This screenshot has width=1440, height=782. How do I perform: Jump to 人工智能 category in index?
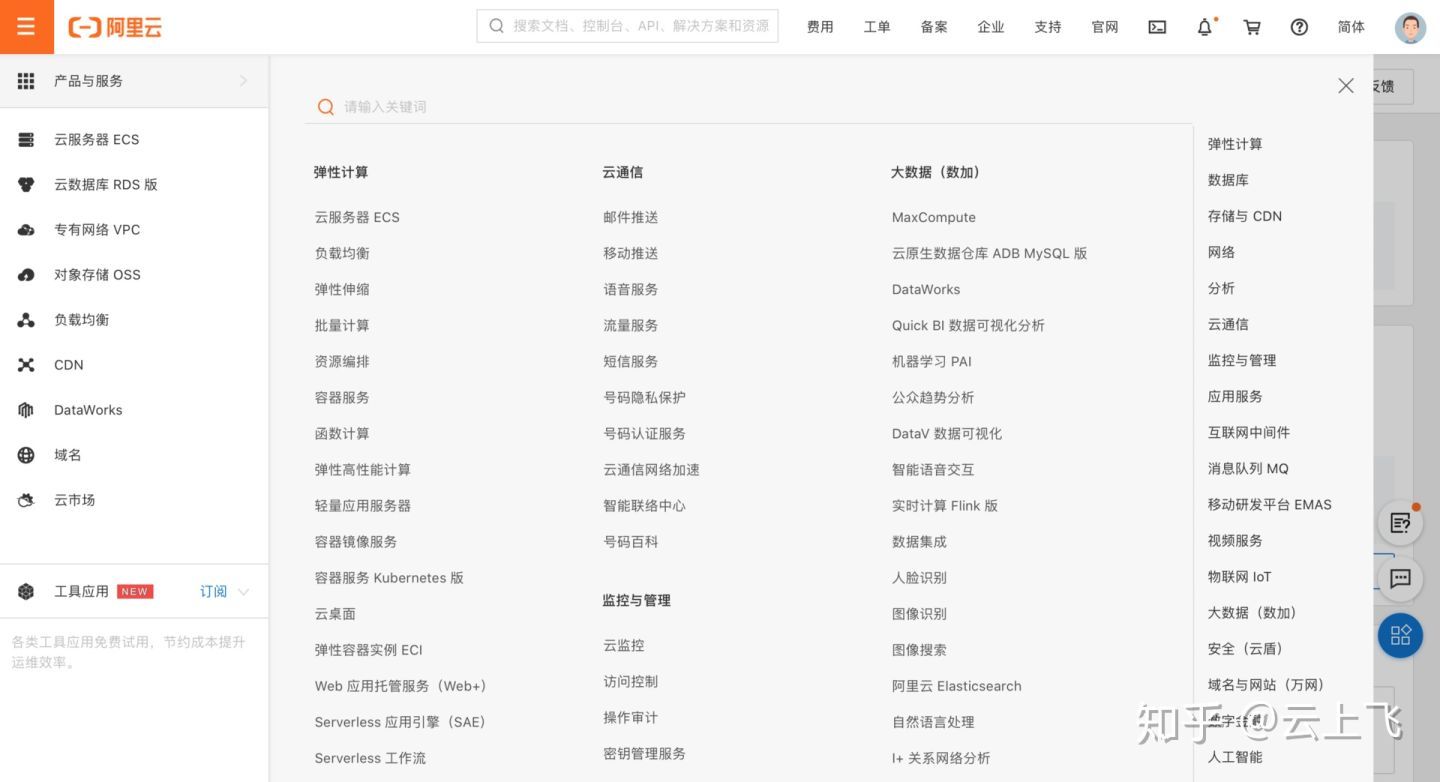click(x=1235, y=756)
